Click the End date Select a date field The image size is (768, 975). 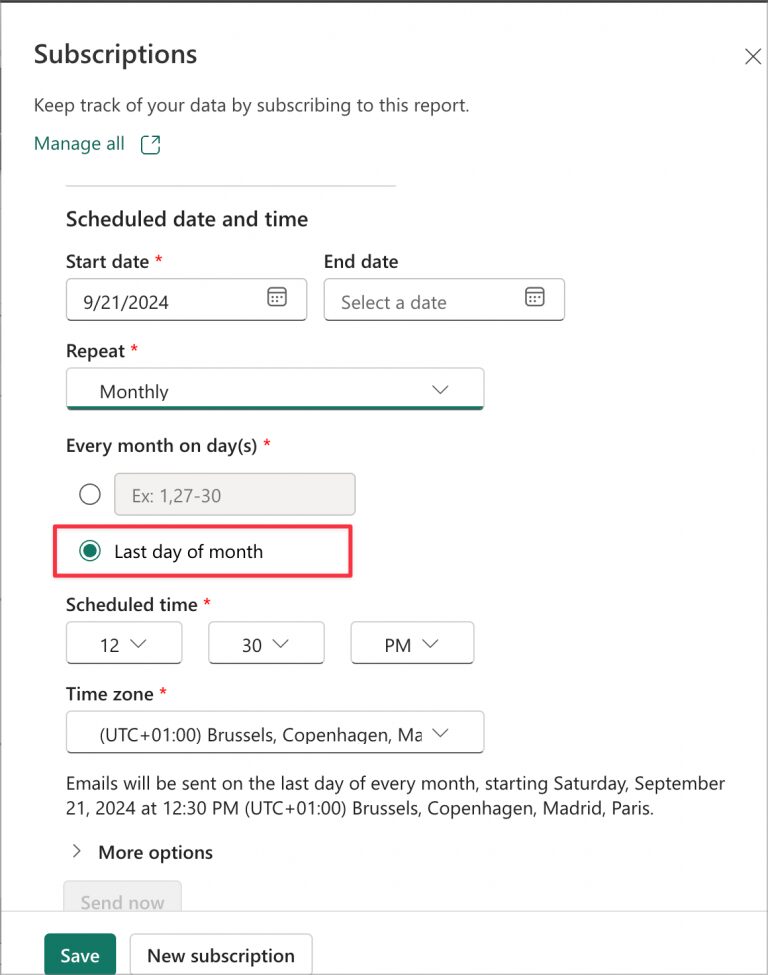420,301
